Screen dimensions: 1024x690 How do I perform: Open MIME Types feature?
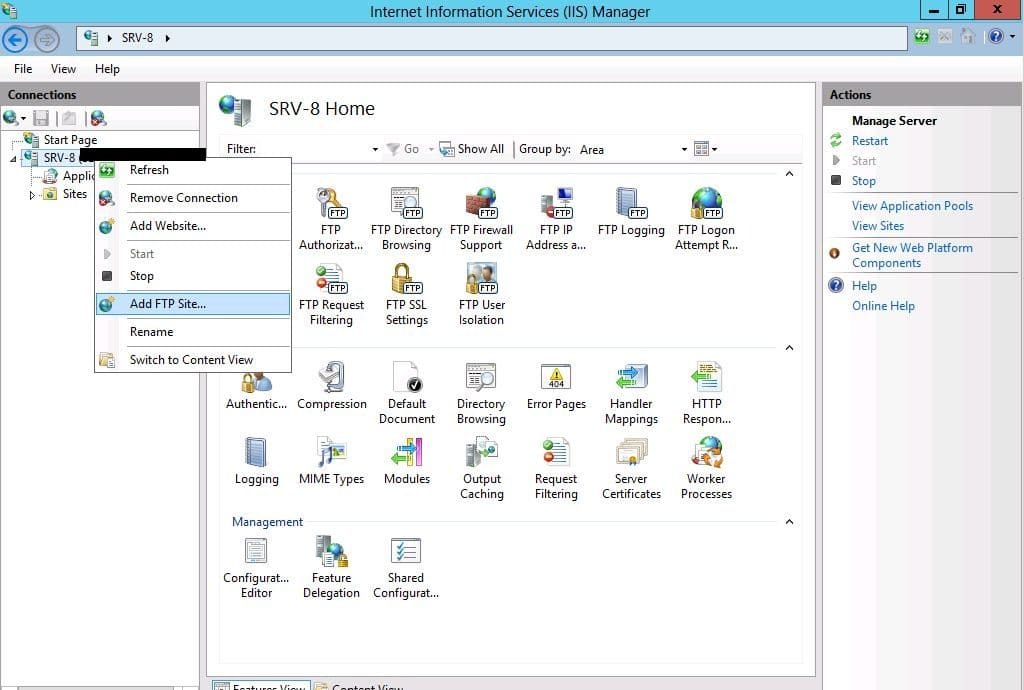tap(331, 461)
